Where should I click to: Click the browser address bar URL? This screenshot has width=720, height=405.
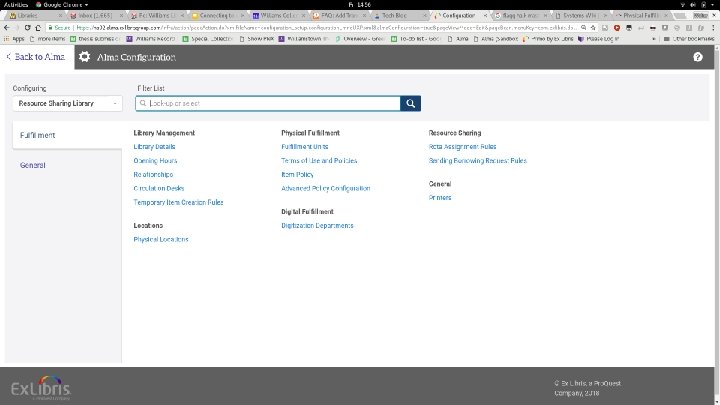(326, 28)
